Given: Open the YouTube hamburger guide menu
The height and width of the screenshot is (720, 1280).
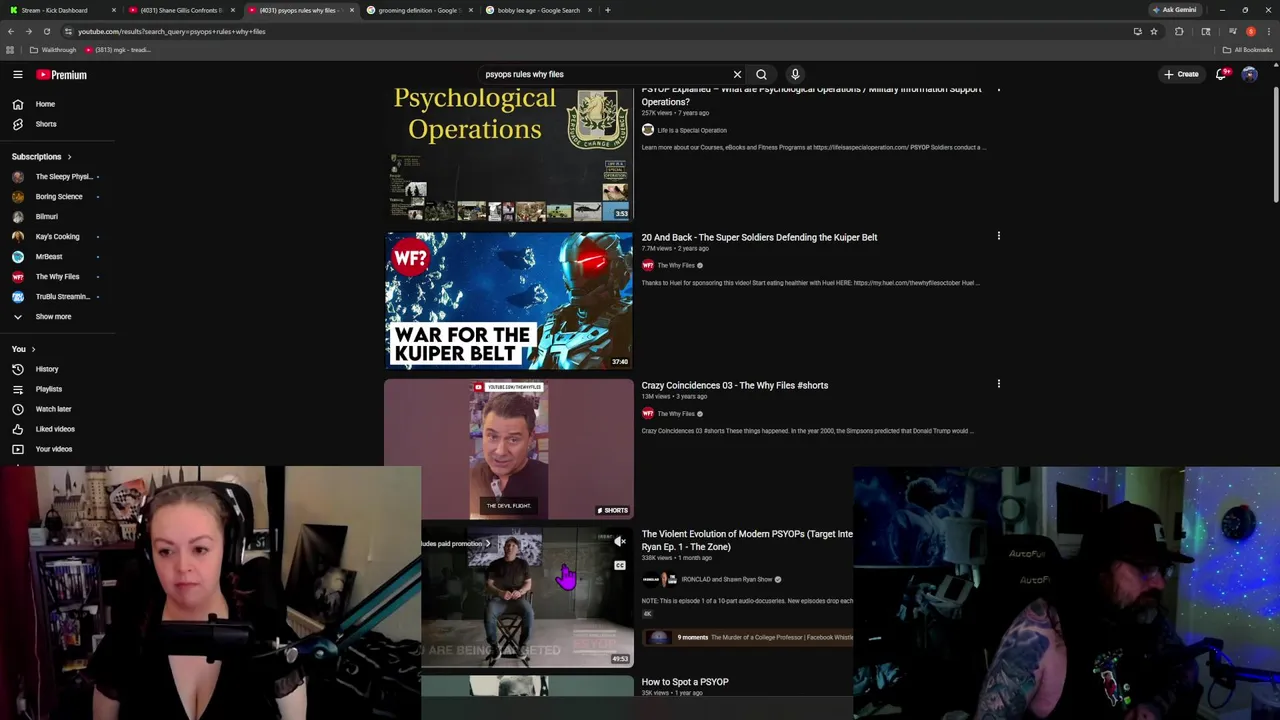Looking at the screenshot, I should pyautogui.click(x=17, y=74).
